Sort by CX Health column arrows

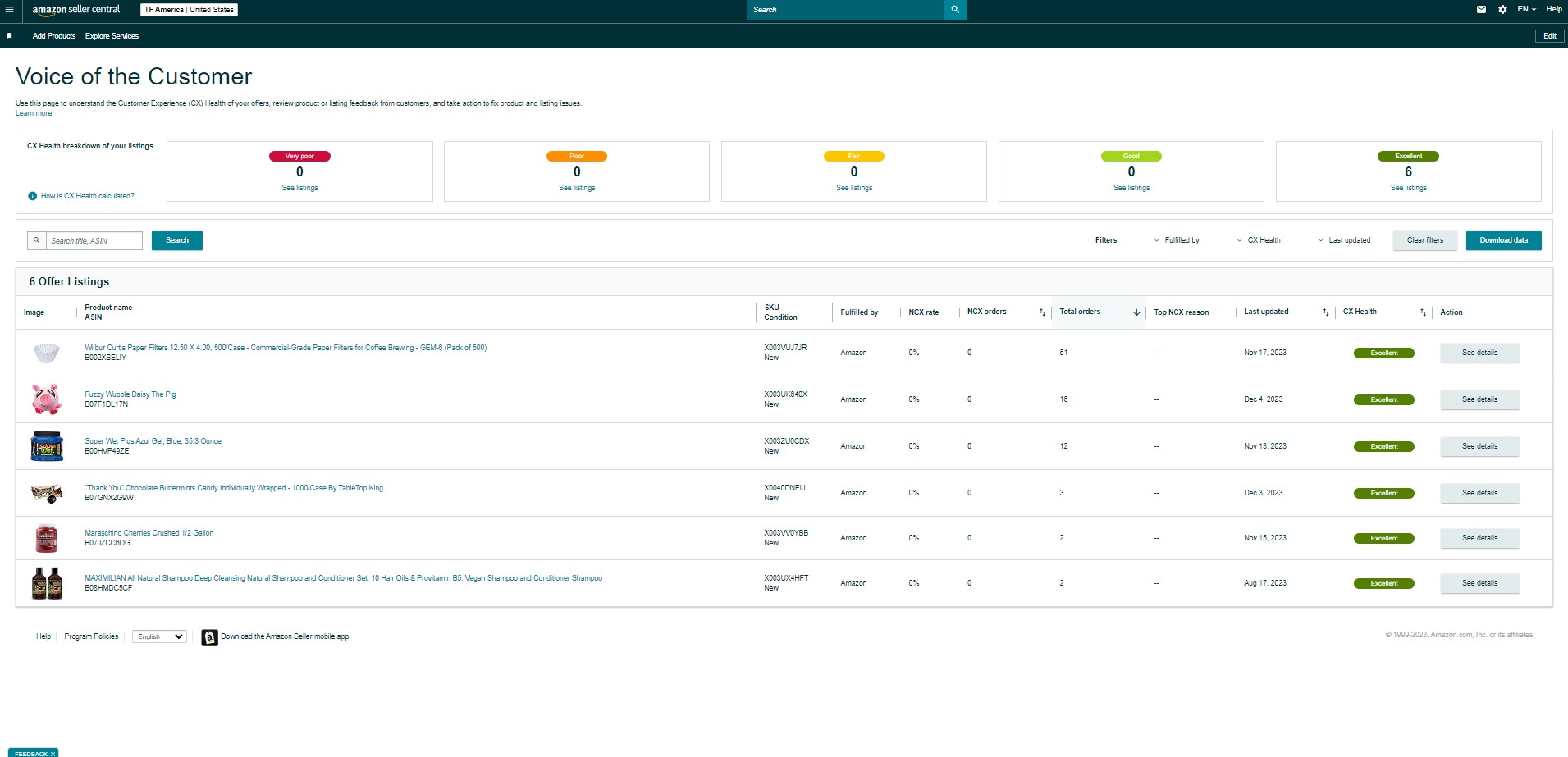[1423, 312]
